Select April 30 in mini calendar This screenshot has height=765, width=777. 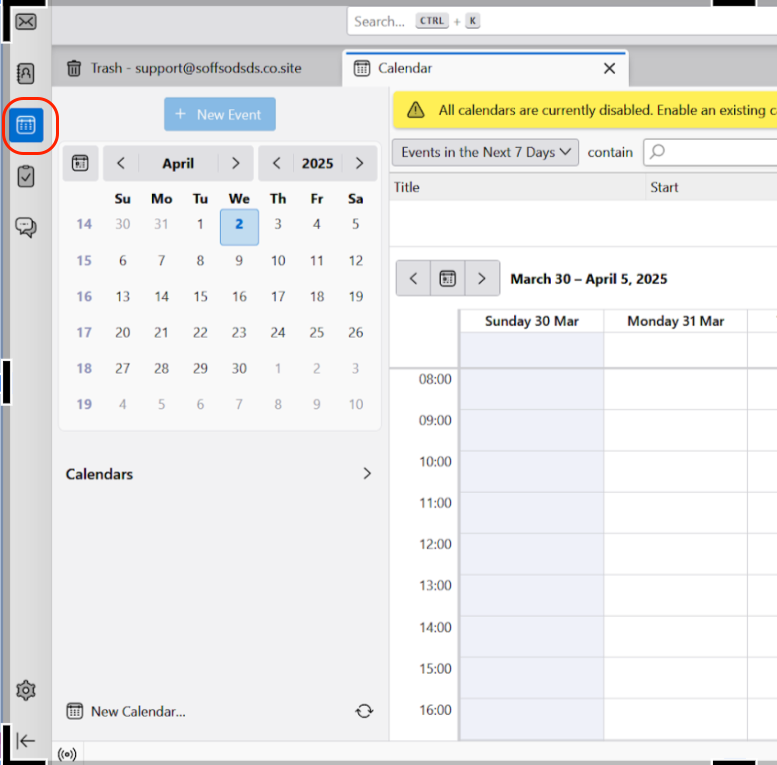point(239,368)
